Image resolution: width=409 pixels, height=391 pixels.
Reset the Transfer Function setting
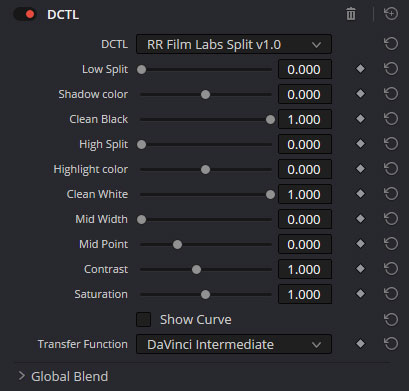coord(391,344)
